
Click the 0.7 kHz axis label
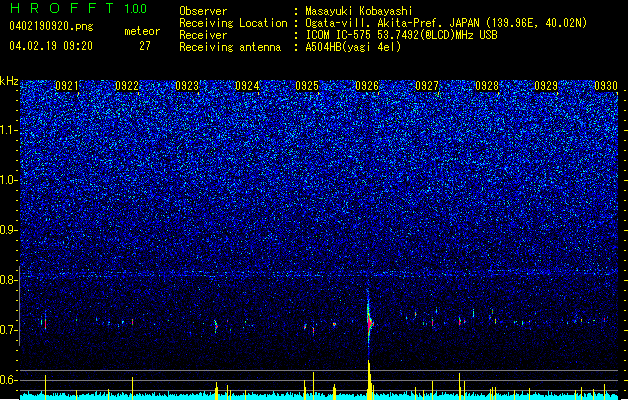[x=9, y=330]
